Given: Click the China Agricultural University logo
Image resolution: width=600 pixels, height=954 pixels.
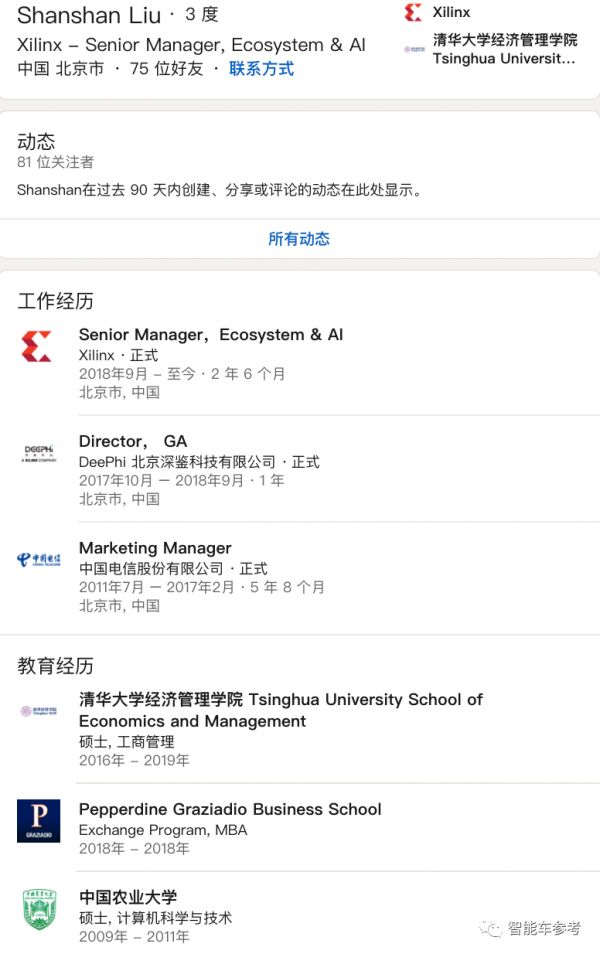Looking at the screenshot, I should [x=38, y=909].
